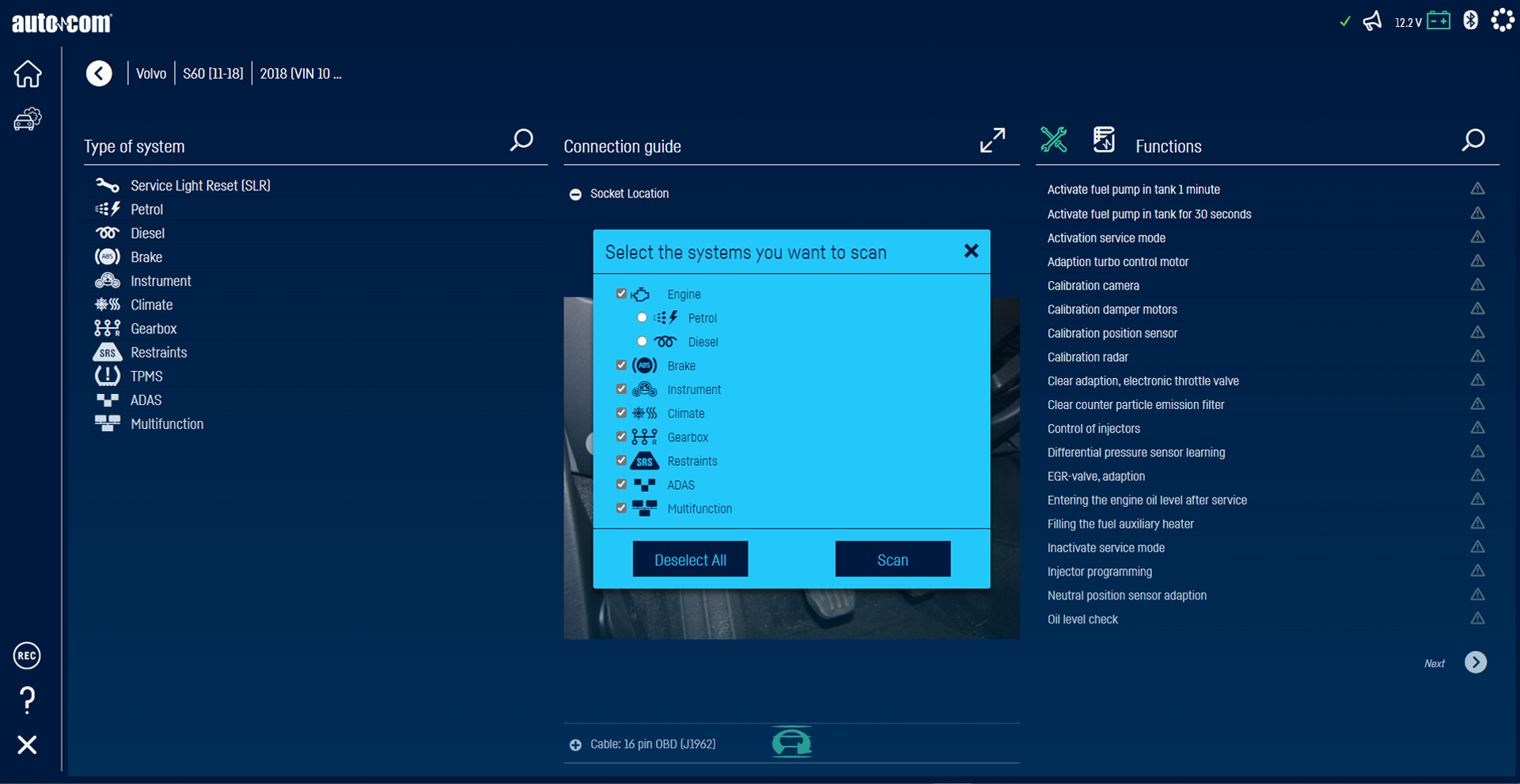
Task: Select the Diesel radio button
Action: 642,342
